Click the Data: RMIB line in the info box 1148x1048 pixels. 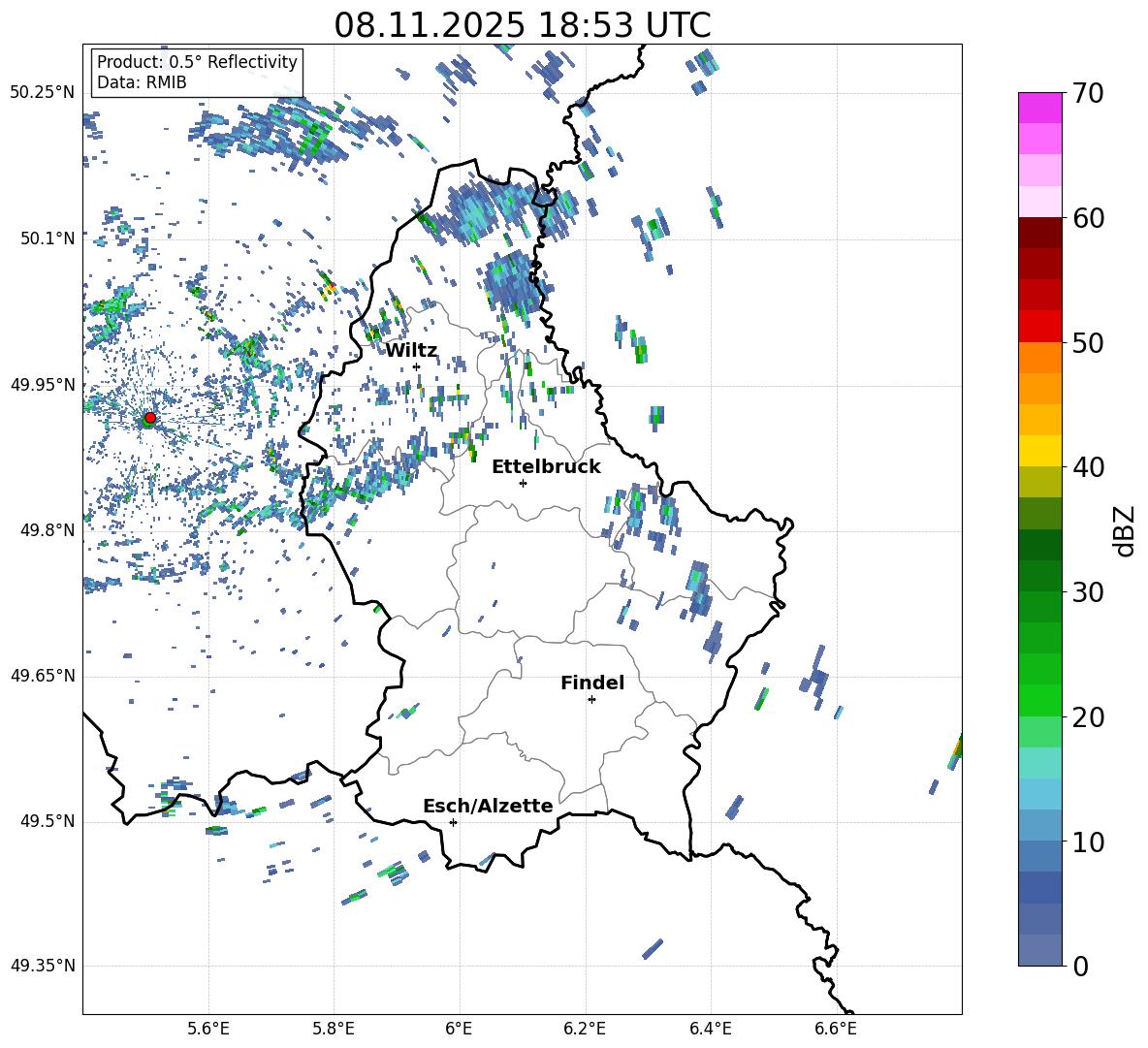[142, 83]
